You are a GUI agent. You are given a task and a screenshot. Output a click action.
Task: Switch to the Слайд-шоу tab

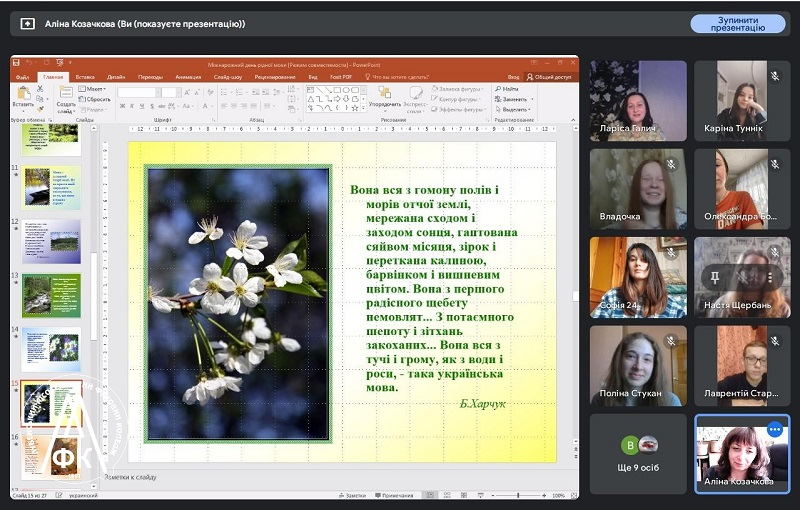tap(228, 77)
